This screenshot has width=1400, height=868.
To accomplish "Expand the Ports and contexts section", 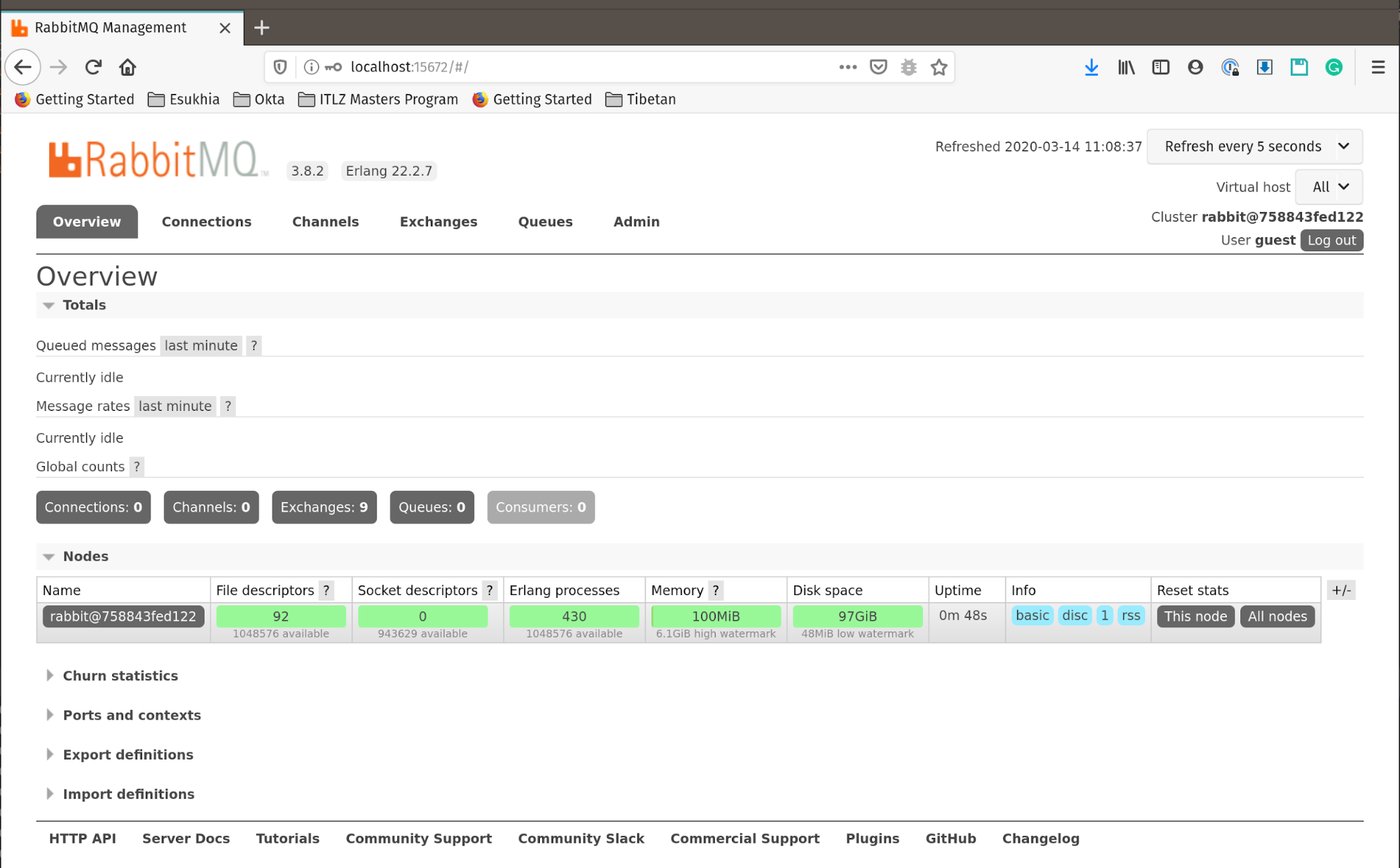I will click(x=131, y=715).
